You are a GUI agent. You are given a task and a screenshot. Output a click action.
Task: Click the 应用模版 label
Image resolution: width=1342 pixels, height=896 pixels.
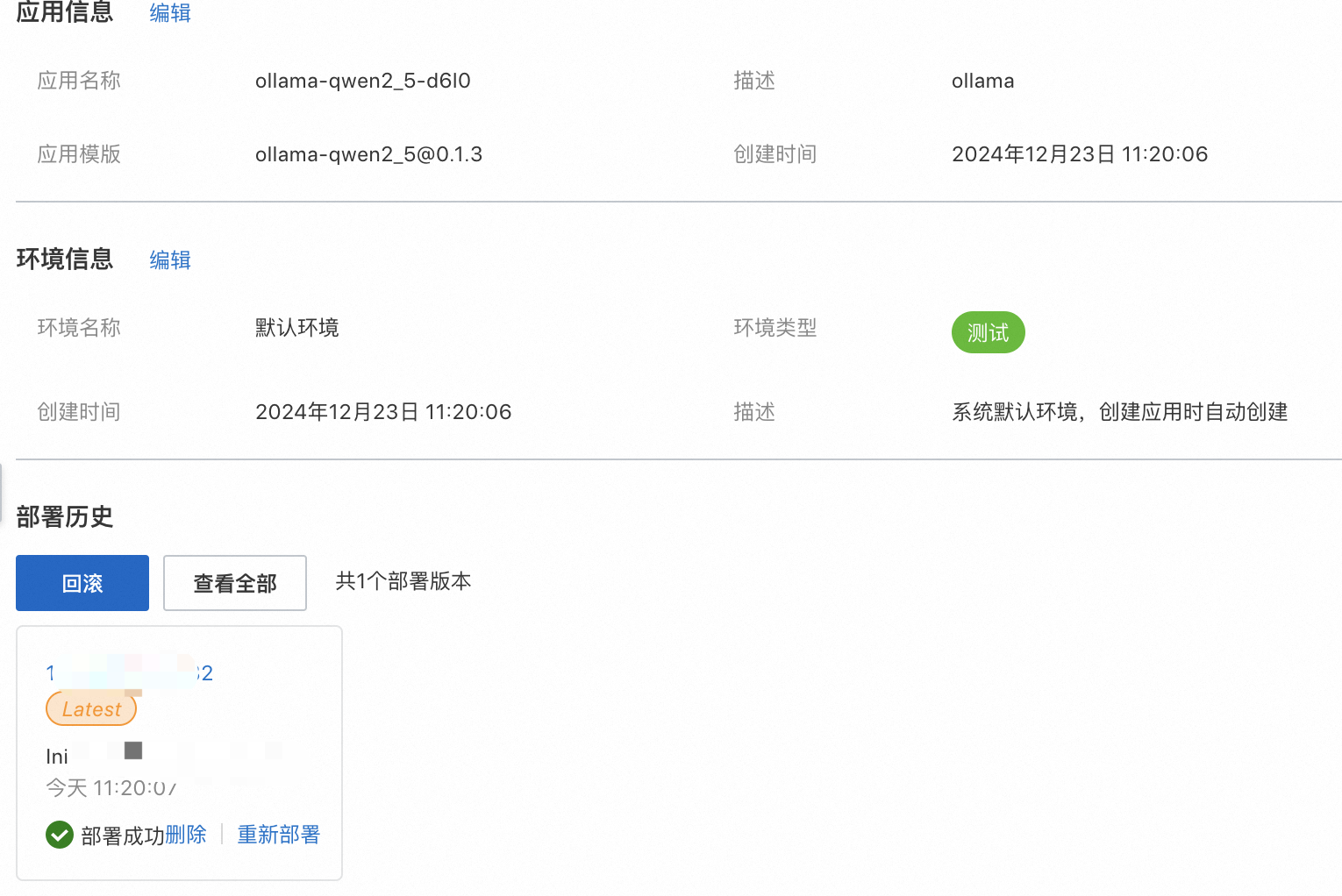tap(79, 154)
